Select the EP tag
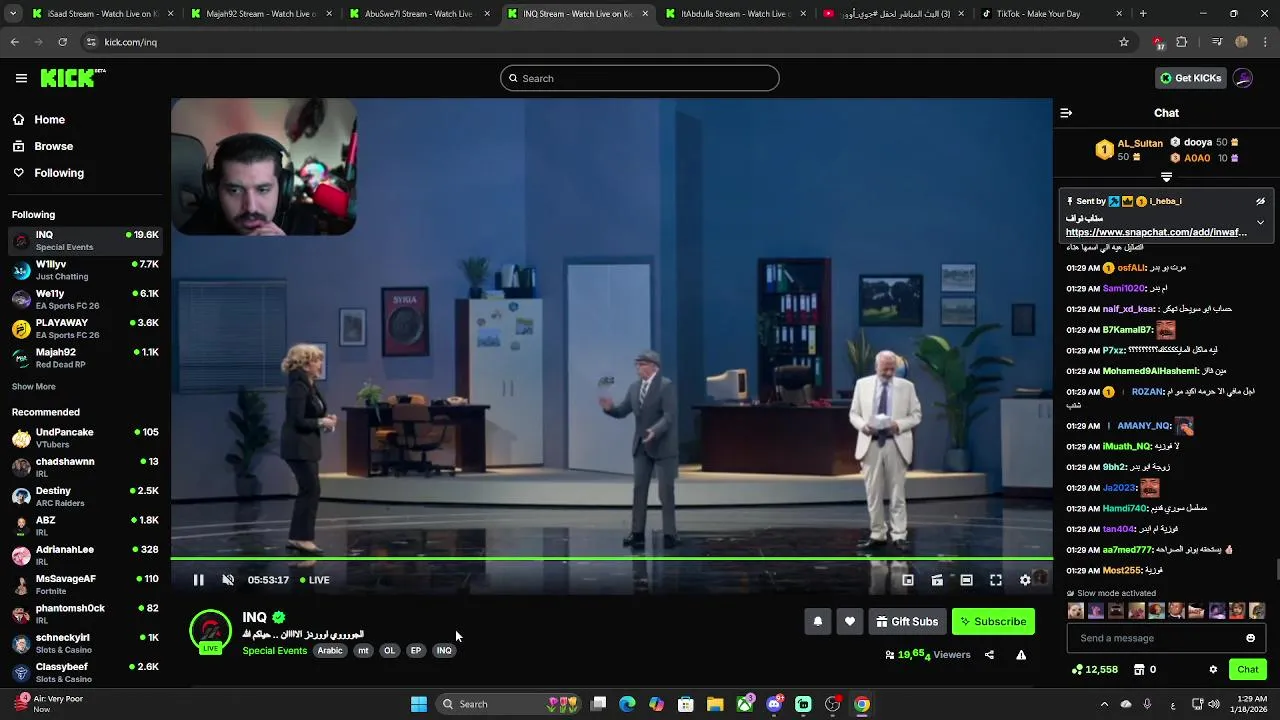This screenshot has width=1280, height=720. (416, 651)
